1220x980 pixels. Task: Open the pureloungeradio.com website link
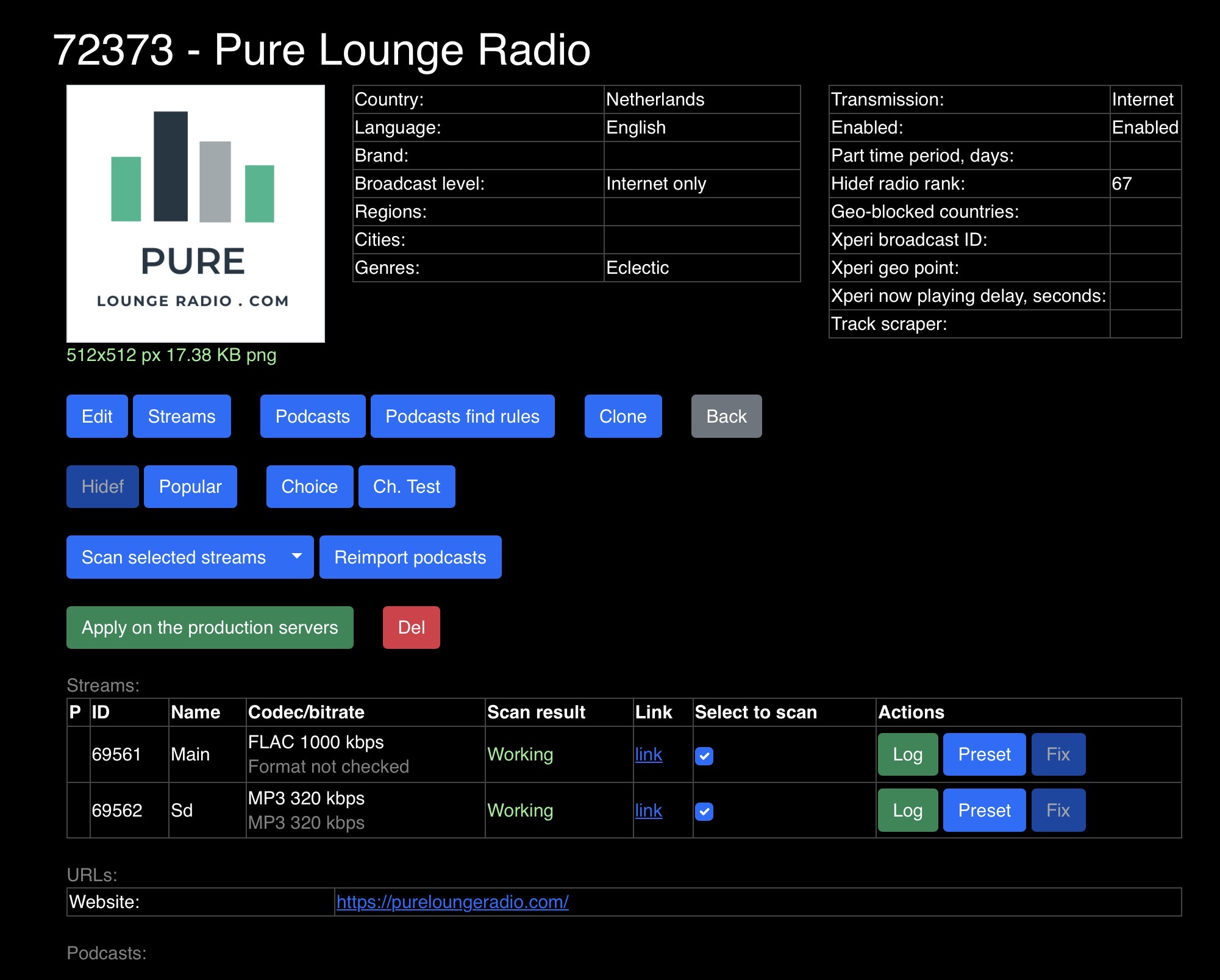click(452, 902)
